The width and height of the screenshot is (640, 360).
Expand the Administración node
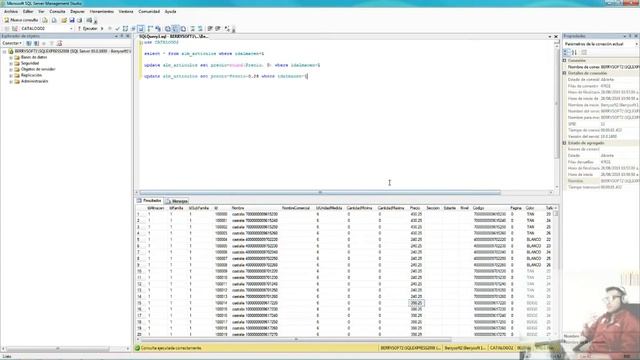point(11,82)
